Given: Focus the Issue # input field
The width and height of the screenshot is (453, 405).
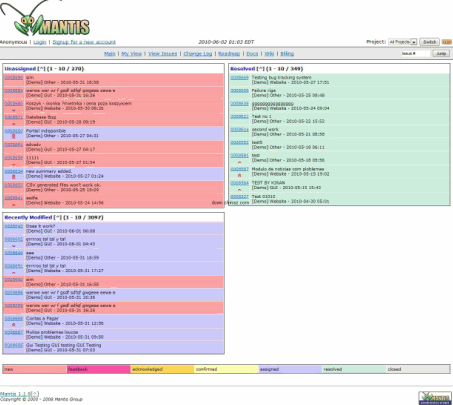Looking at the screenshot, I should tap(415, 53).
